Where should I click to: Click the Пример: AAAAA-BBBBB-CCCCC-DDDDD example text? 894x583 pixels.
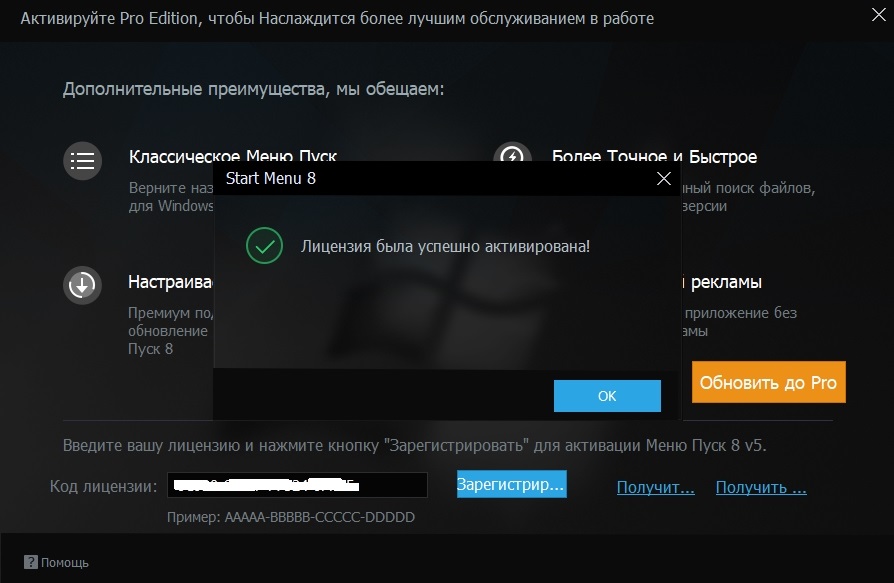pyautogui.click(x=291, y=517)
